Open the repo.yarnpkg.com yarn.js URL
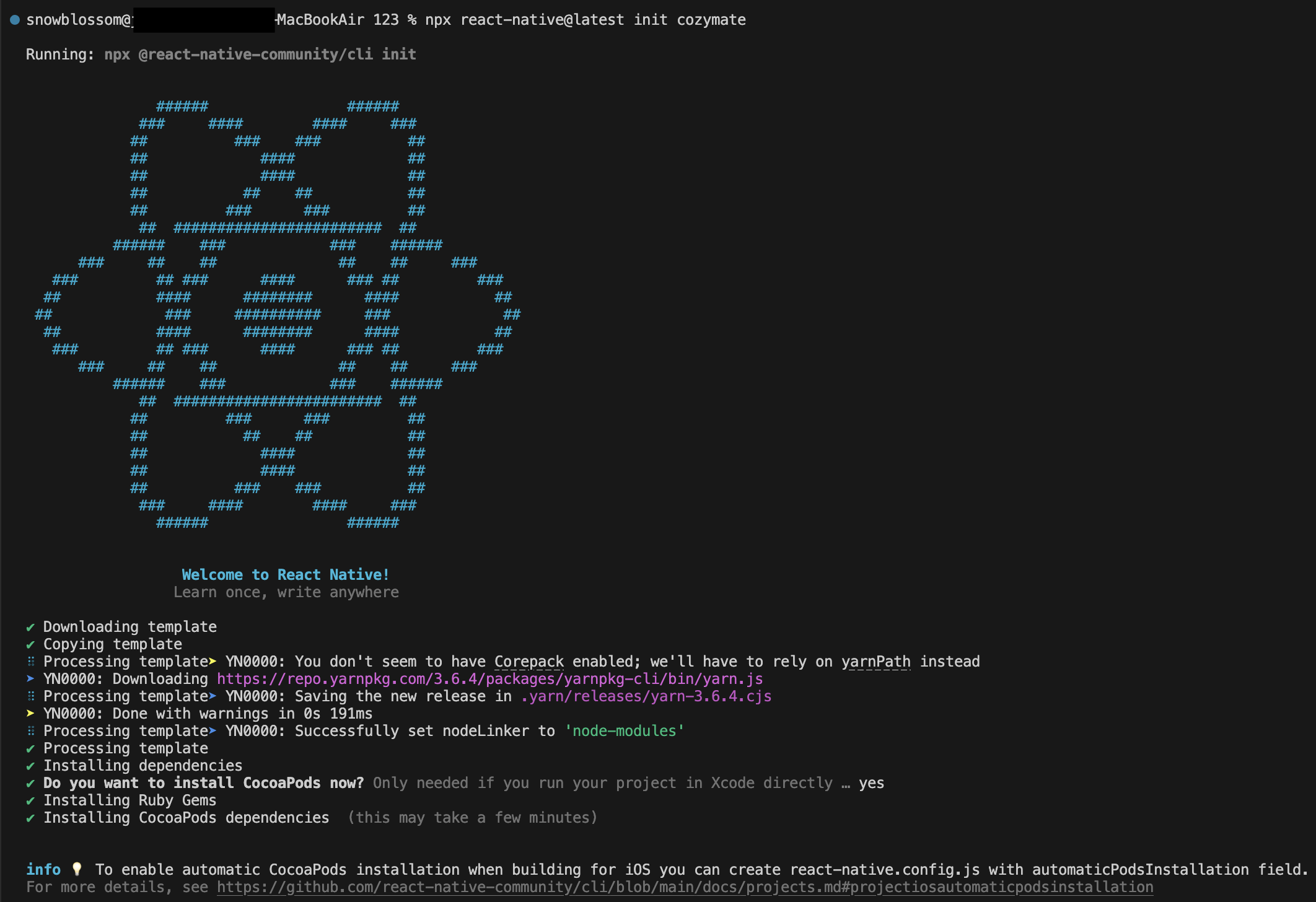The image size is (1316, 902). point(489,679)
